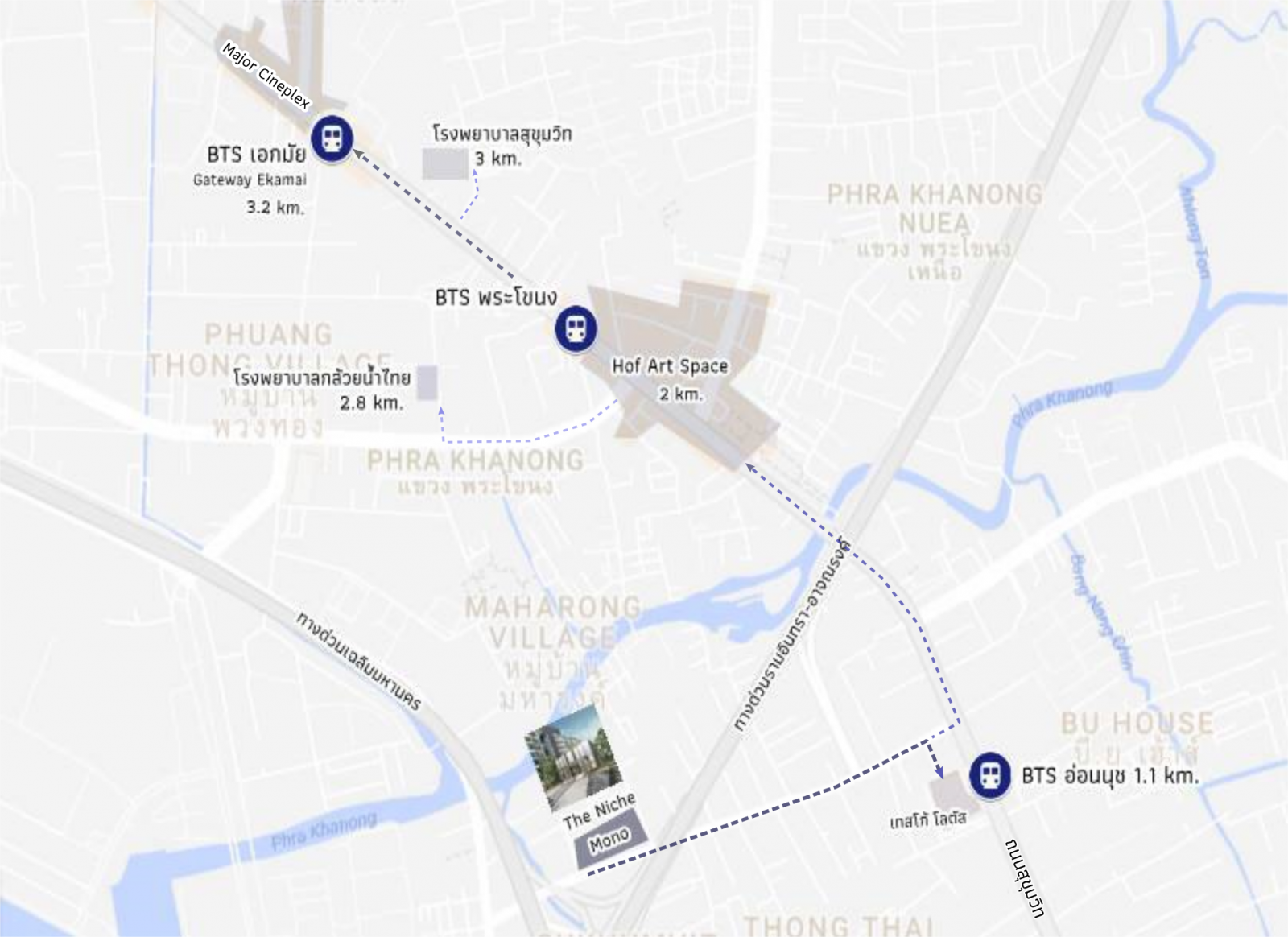Image resolution: width=1288 pixels, height=937 pixels.
Task: Click the BTS เอกมัย train station icon
Action: point(332,139)
